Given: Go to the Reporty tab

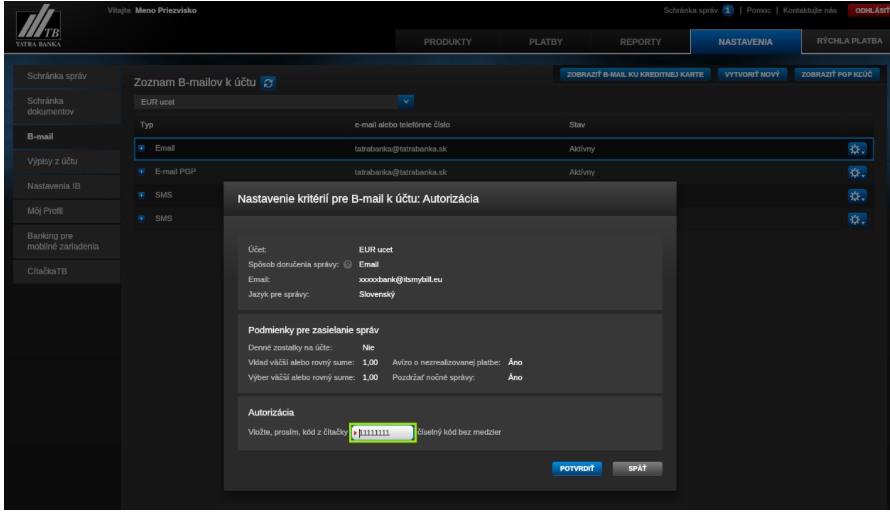Looking at the screenshot, I should (x=640, y=42).
